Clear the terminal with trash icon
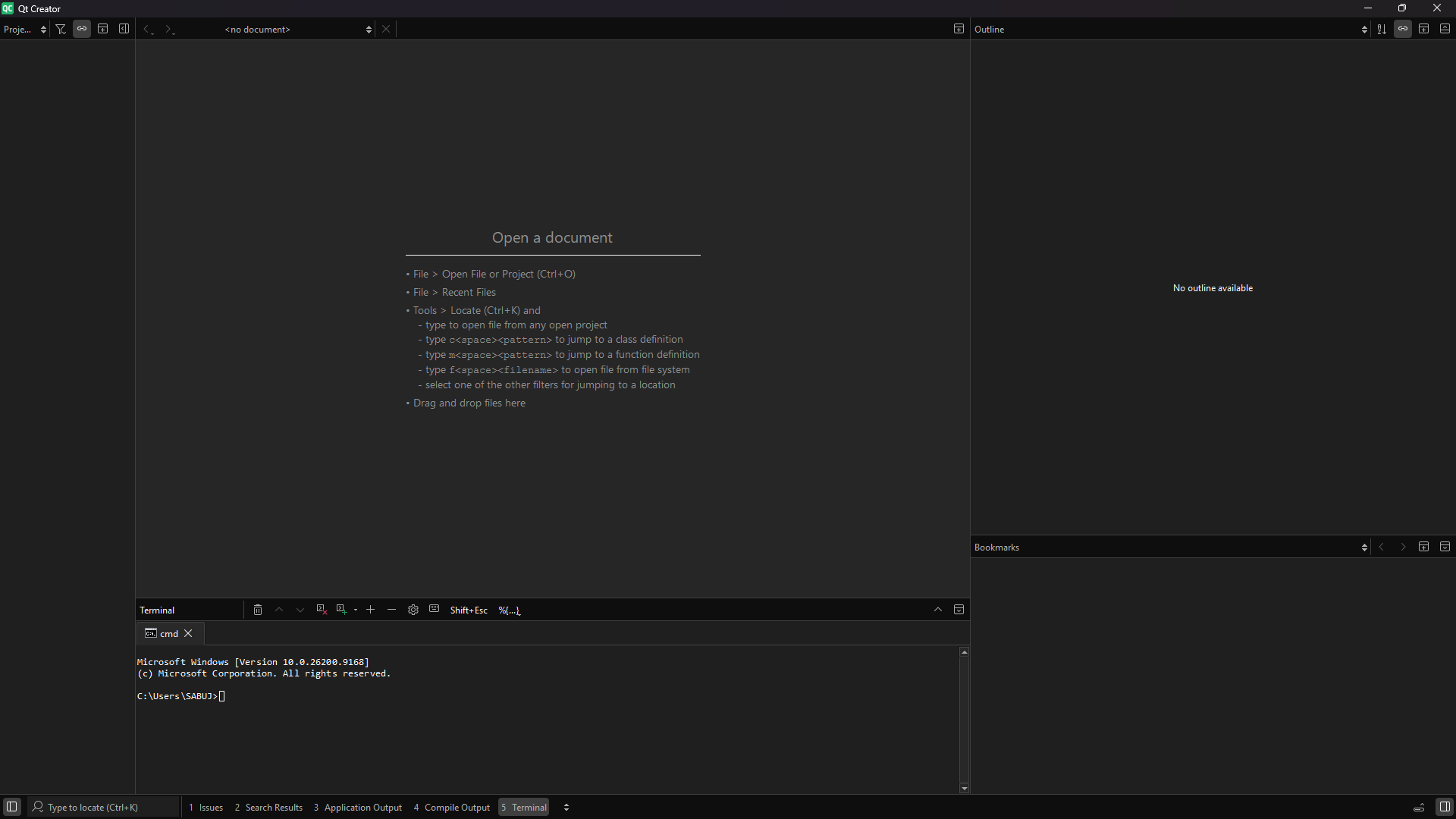 tap(258, 610)
